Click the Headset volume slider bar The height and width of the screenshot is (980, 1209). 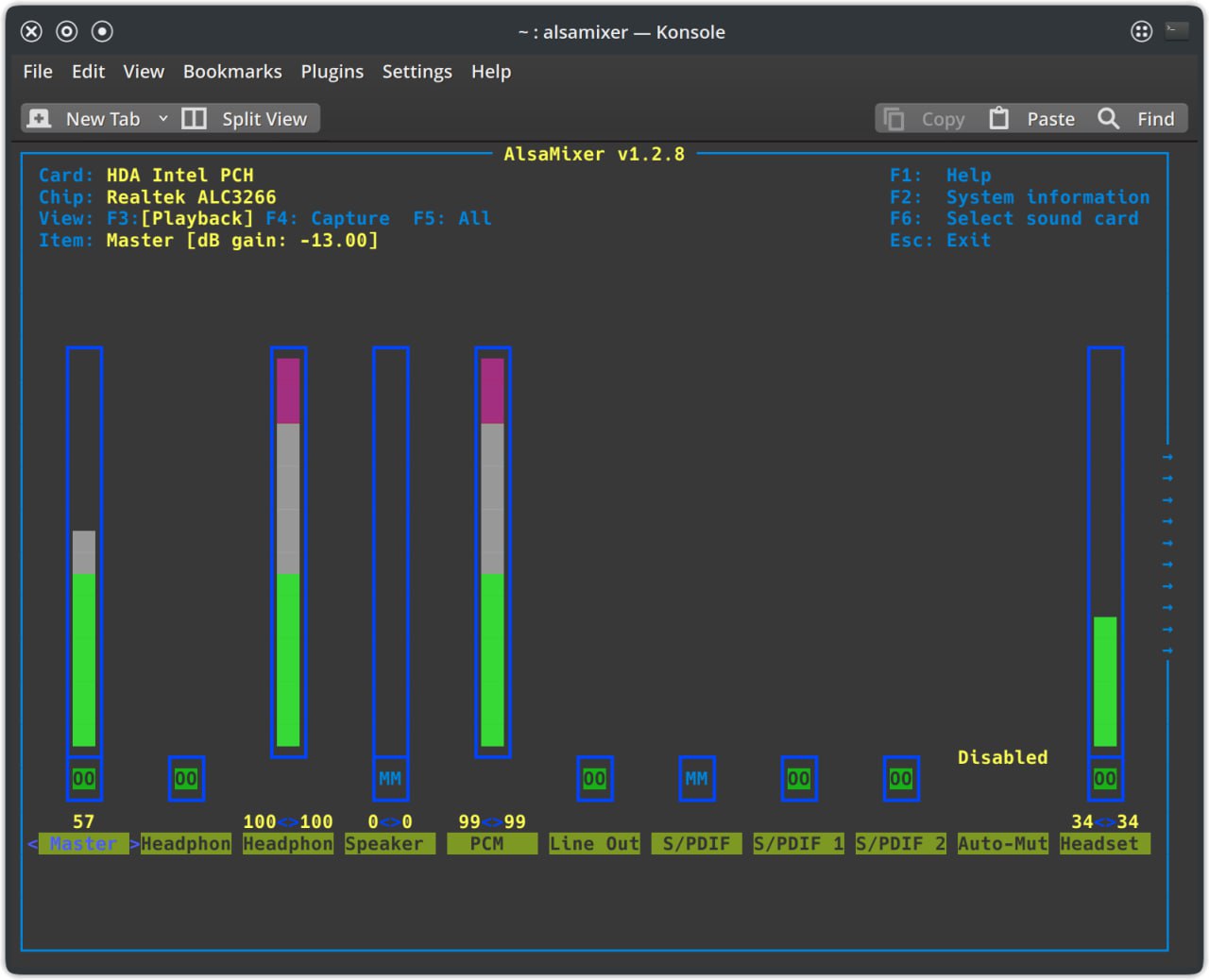pos(1105,551)
